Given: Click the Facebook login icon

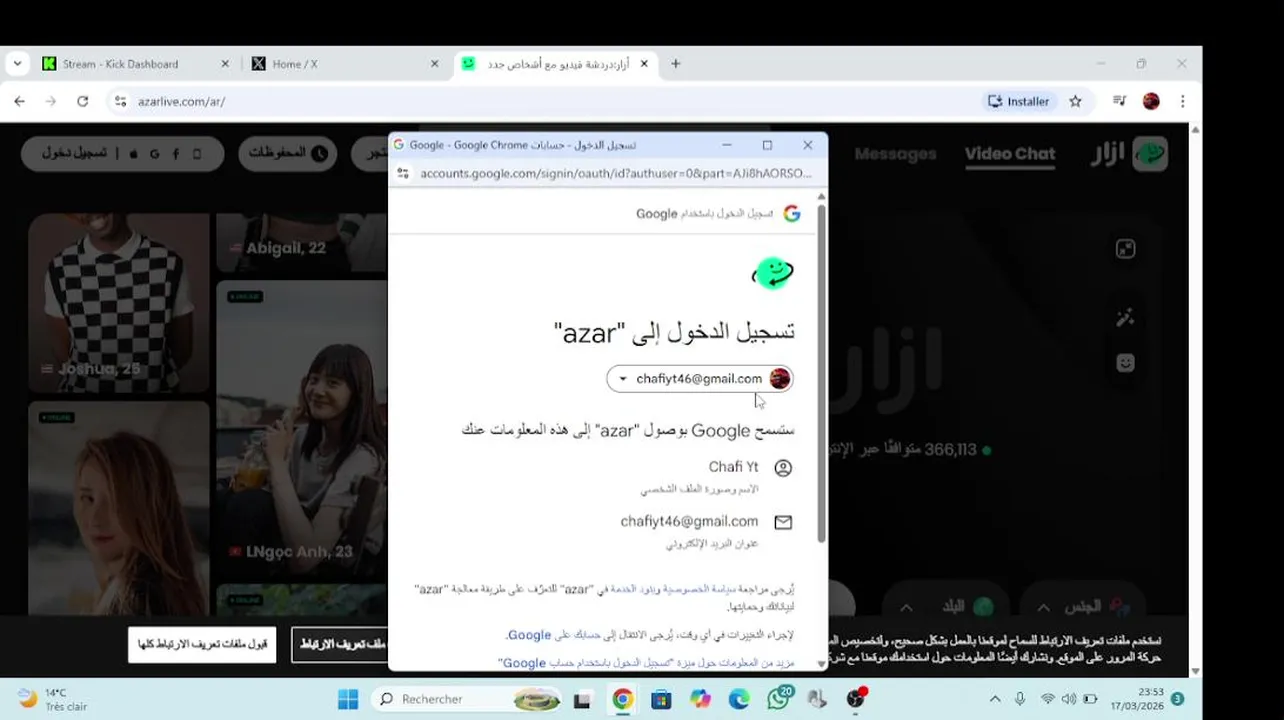Looking at the screenshot, I should pyautogui.click(x=176, y=154).
